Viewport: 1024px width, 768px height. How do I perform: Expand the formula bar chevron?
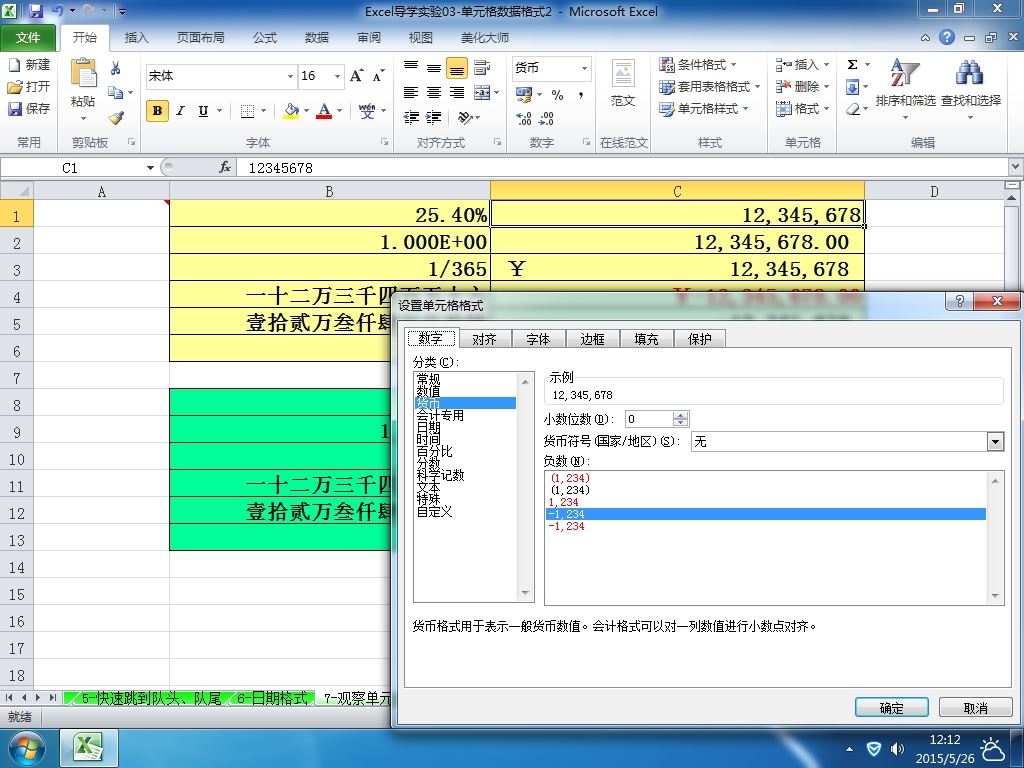(1016, 167)
